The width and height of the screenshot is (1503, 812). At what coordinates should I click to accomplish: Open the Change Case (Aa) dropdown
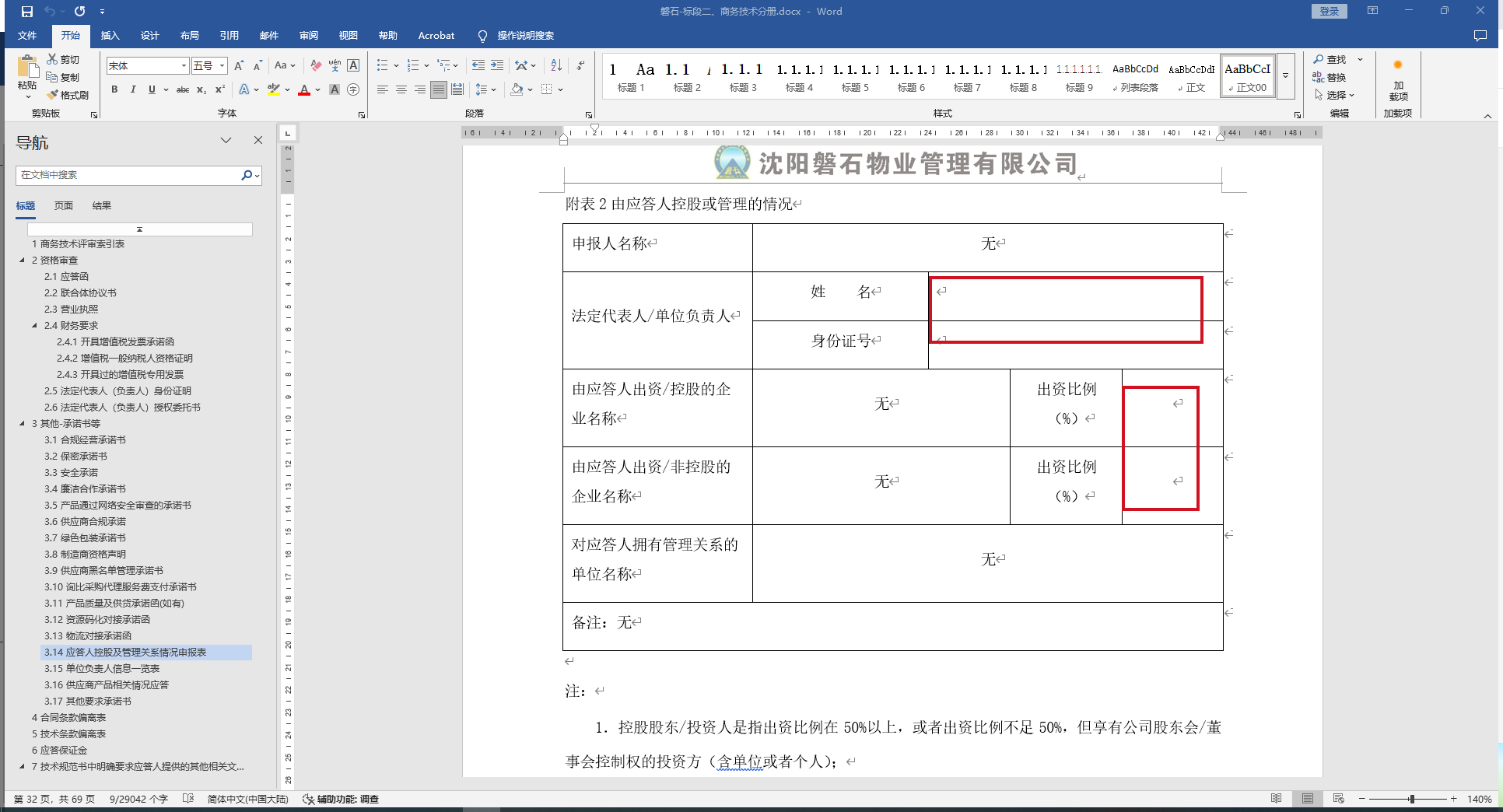(x=285, y=65)
